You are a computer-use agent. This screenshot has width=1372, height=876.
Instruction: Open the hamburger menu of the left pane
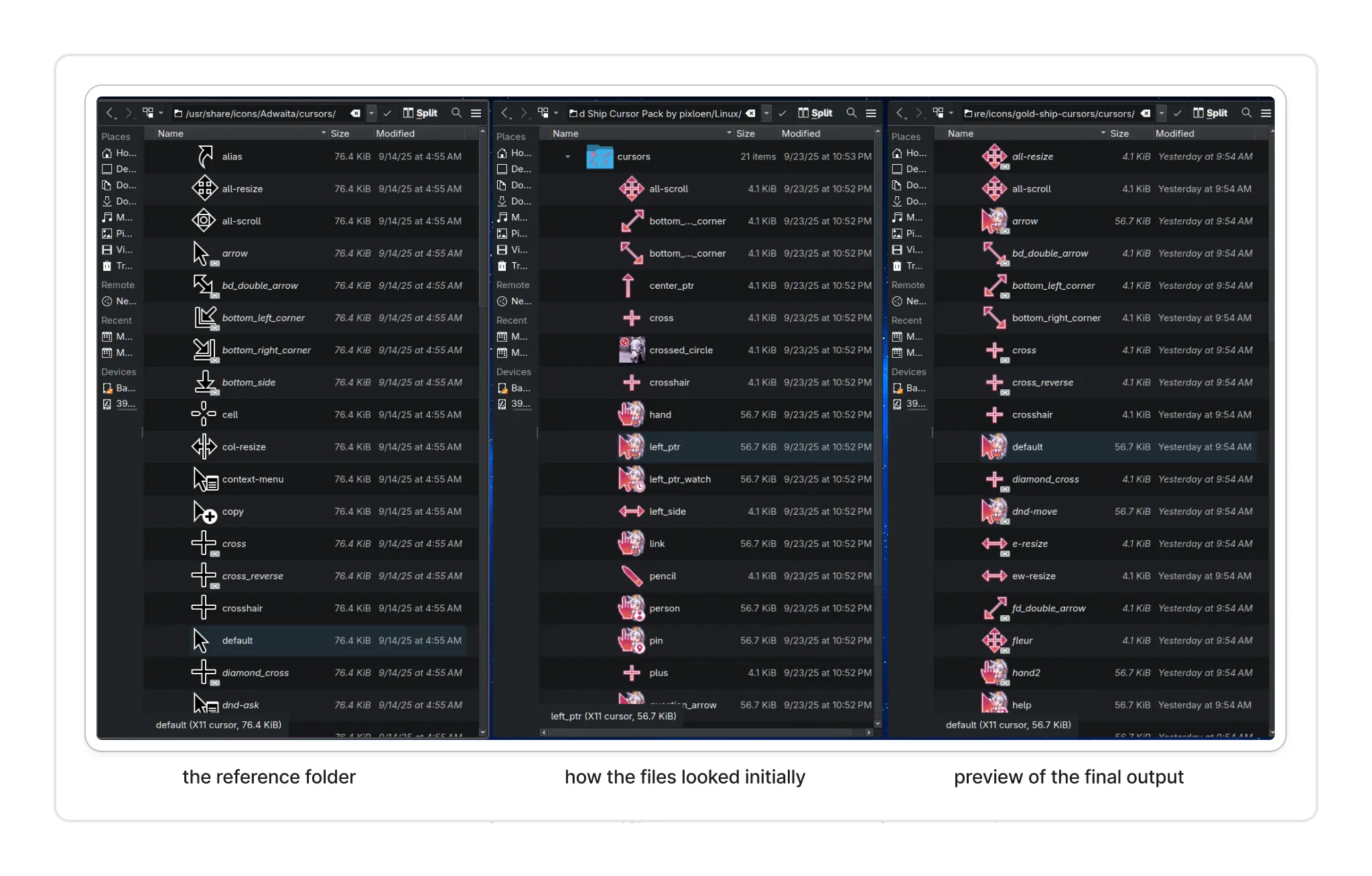click(x=476, y=113)
